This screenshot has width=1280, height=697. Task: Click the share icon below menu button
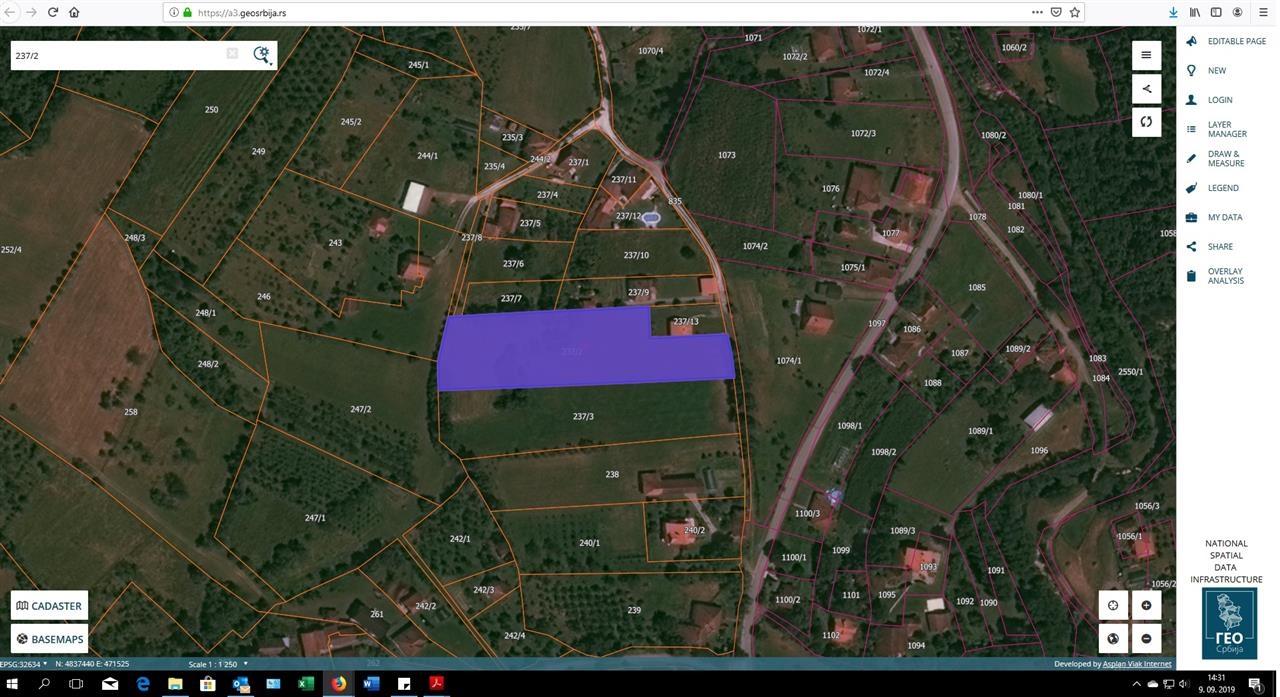1146,88
